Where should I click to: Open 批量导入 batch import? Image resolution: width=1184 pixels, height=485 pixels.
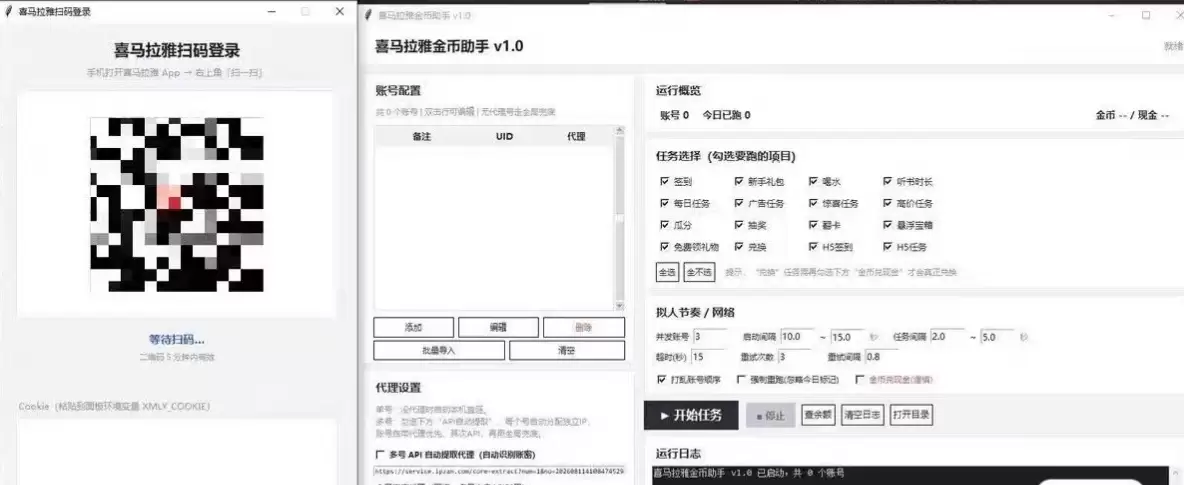(439, 351)
